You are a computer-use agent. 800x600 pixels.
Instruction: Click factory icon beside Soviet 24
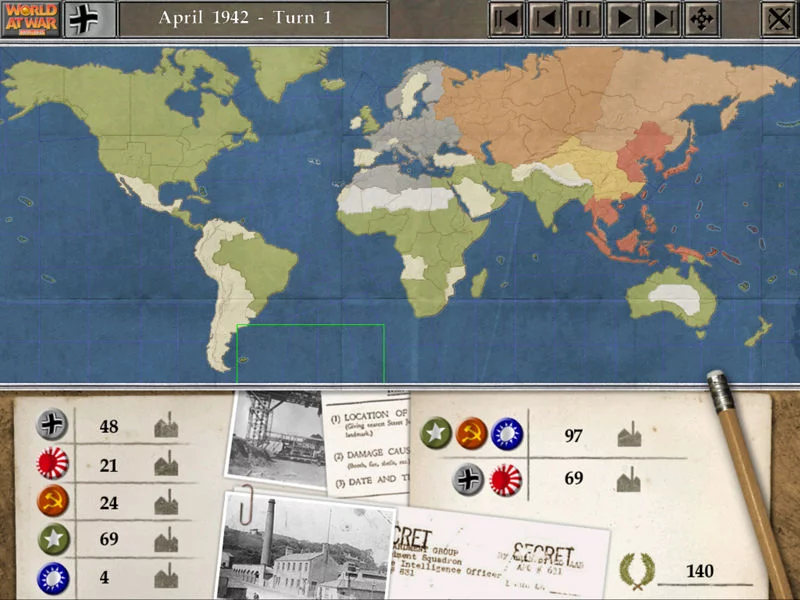[166, 502]
